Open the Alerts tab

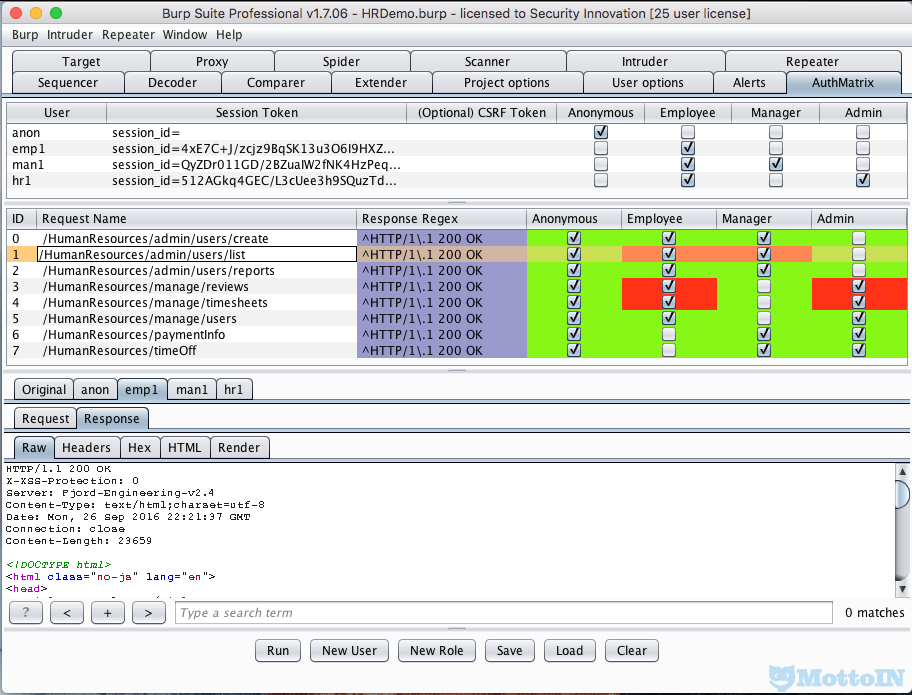[749, 83]
